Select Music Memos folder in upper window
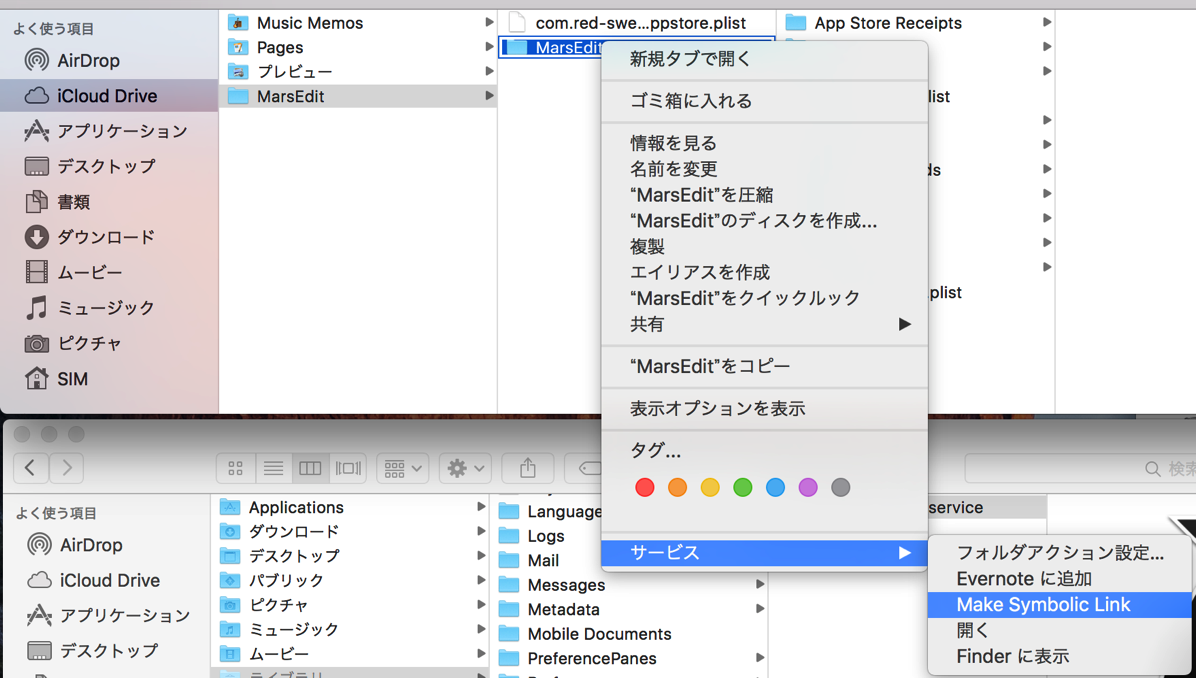 358,23
